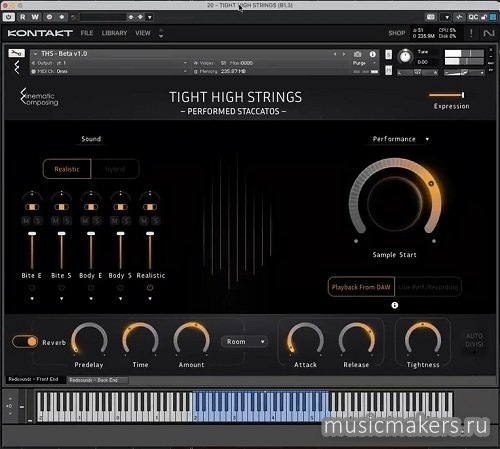Expand the Body S options arrow
The height and width of the screenshot is (449, 500).
120,299
